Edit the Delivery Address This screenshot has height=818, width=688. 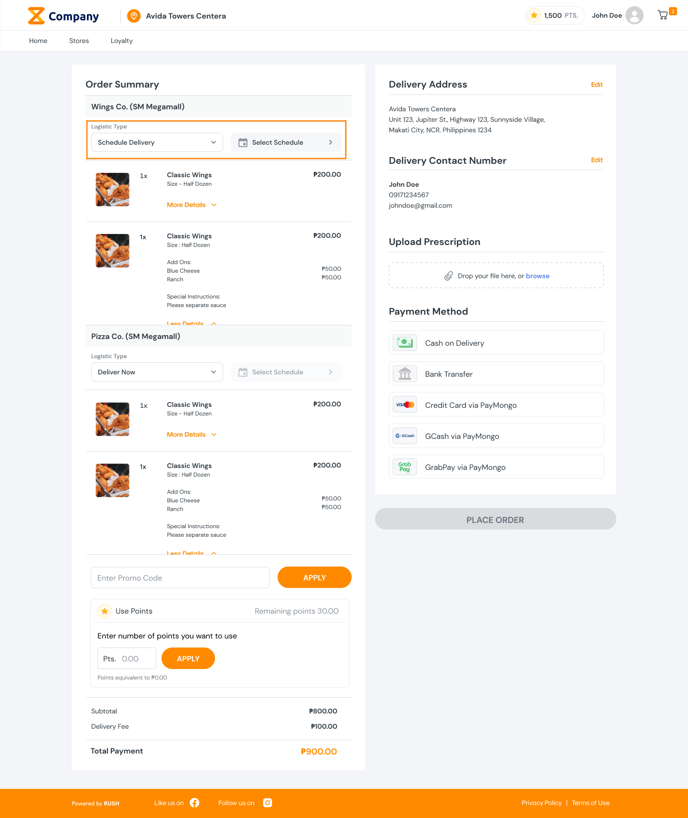(x=597, y=85)
